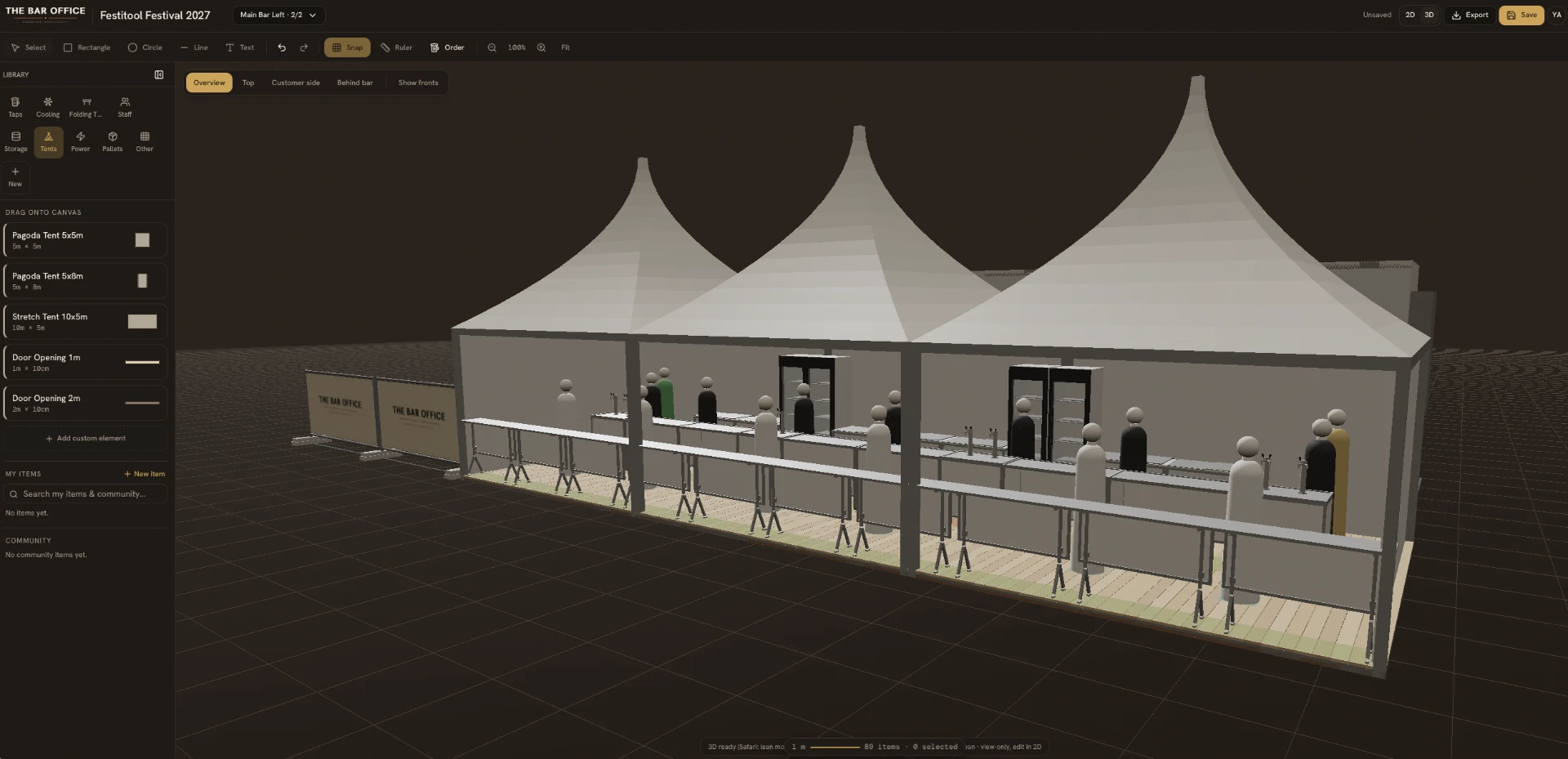The height and width of the screenshot is (759, 1568).
Task: Switch to 2D mode
Action: pyautogui.click(x=1410, y=15)
